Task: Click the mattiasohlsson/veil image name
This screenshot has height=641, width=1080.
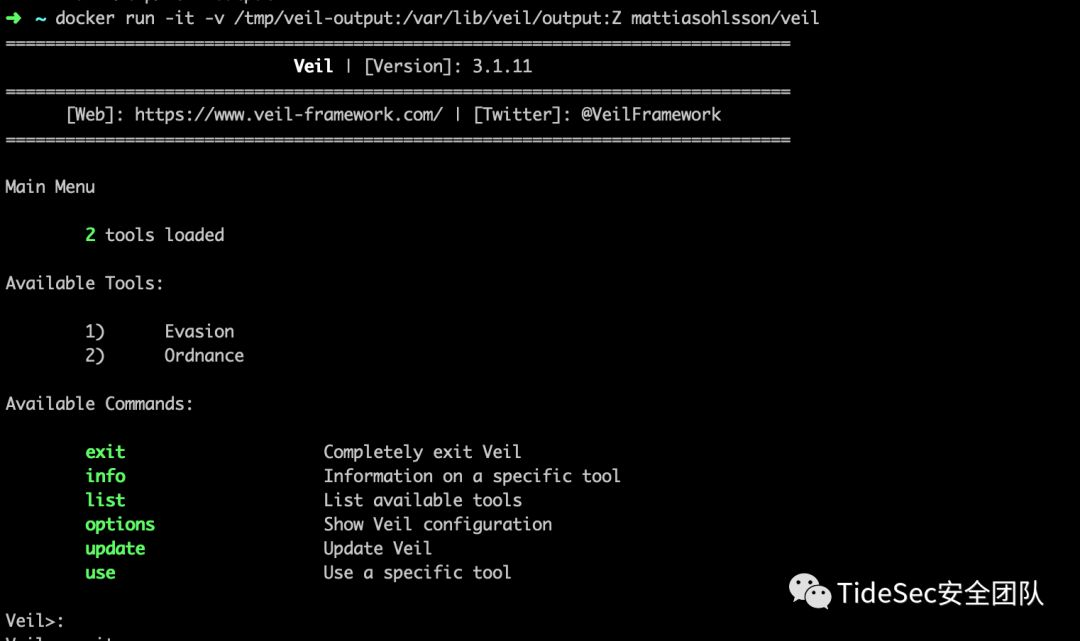Action: coord(725,18)
